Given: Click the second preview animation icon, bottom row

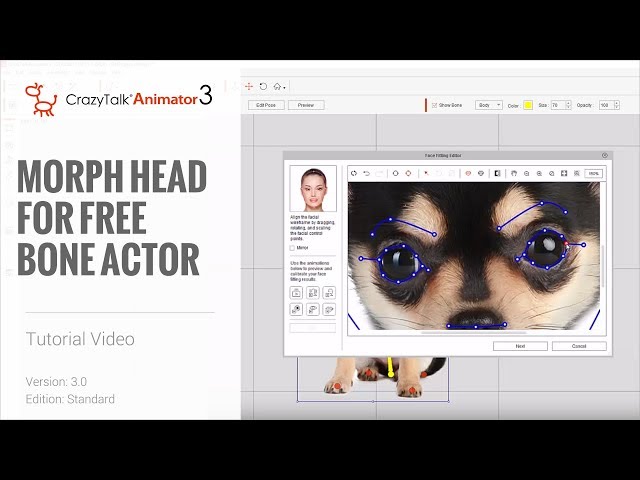Looking at the screenshot, I should pyautogui.click(x=313, y=309).
